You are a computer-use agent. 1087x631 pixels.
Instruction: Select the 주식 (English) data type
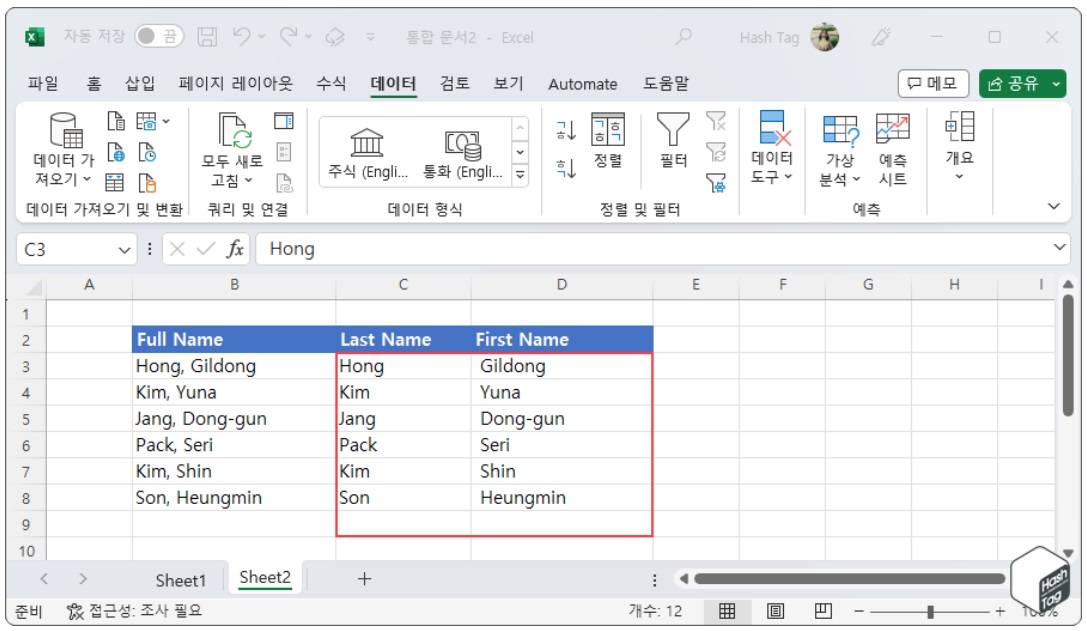367,153
